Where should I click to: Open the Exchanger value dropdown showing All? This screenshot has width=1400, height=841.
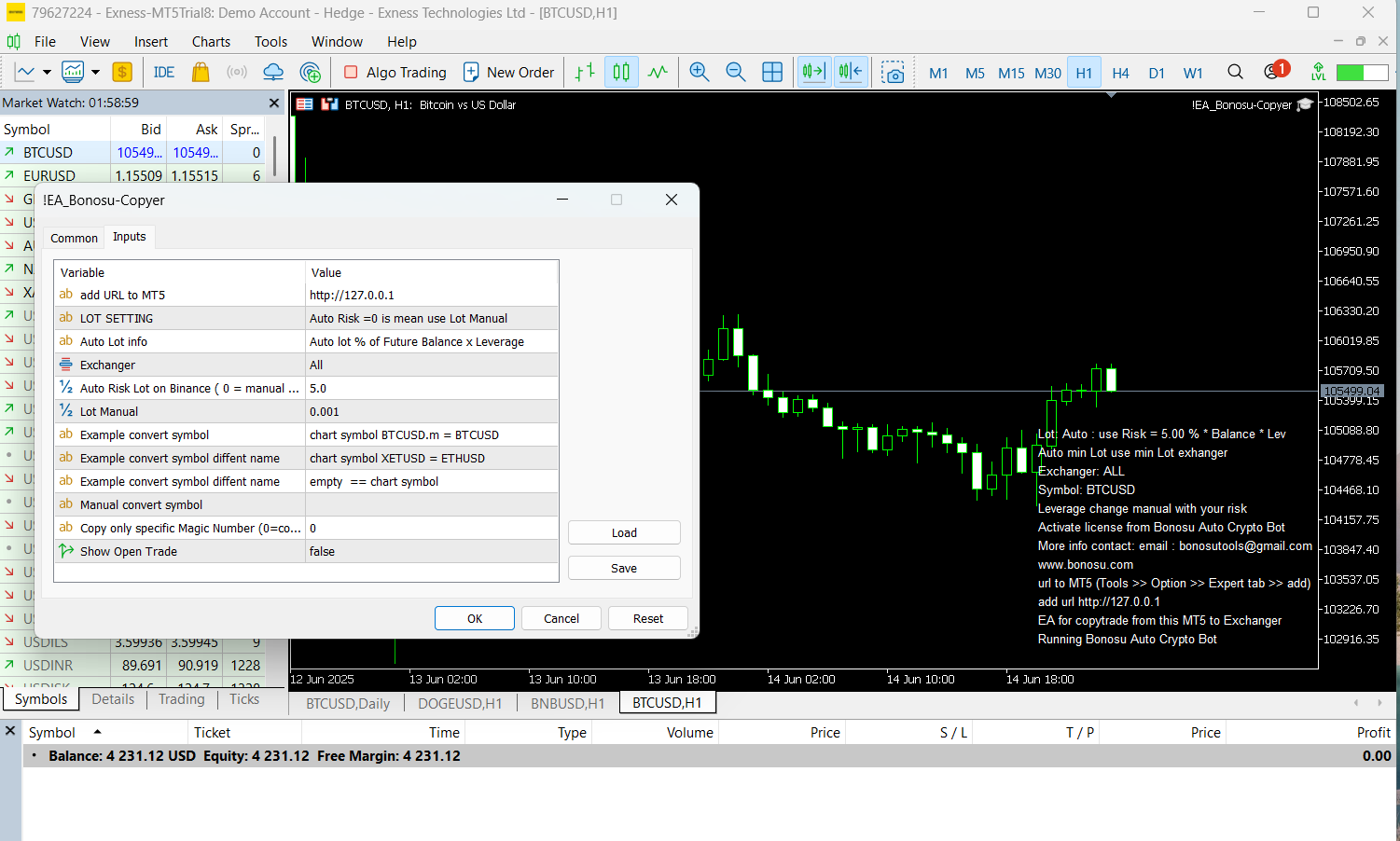pyautogui.click(x=432, y=365)
